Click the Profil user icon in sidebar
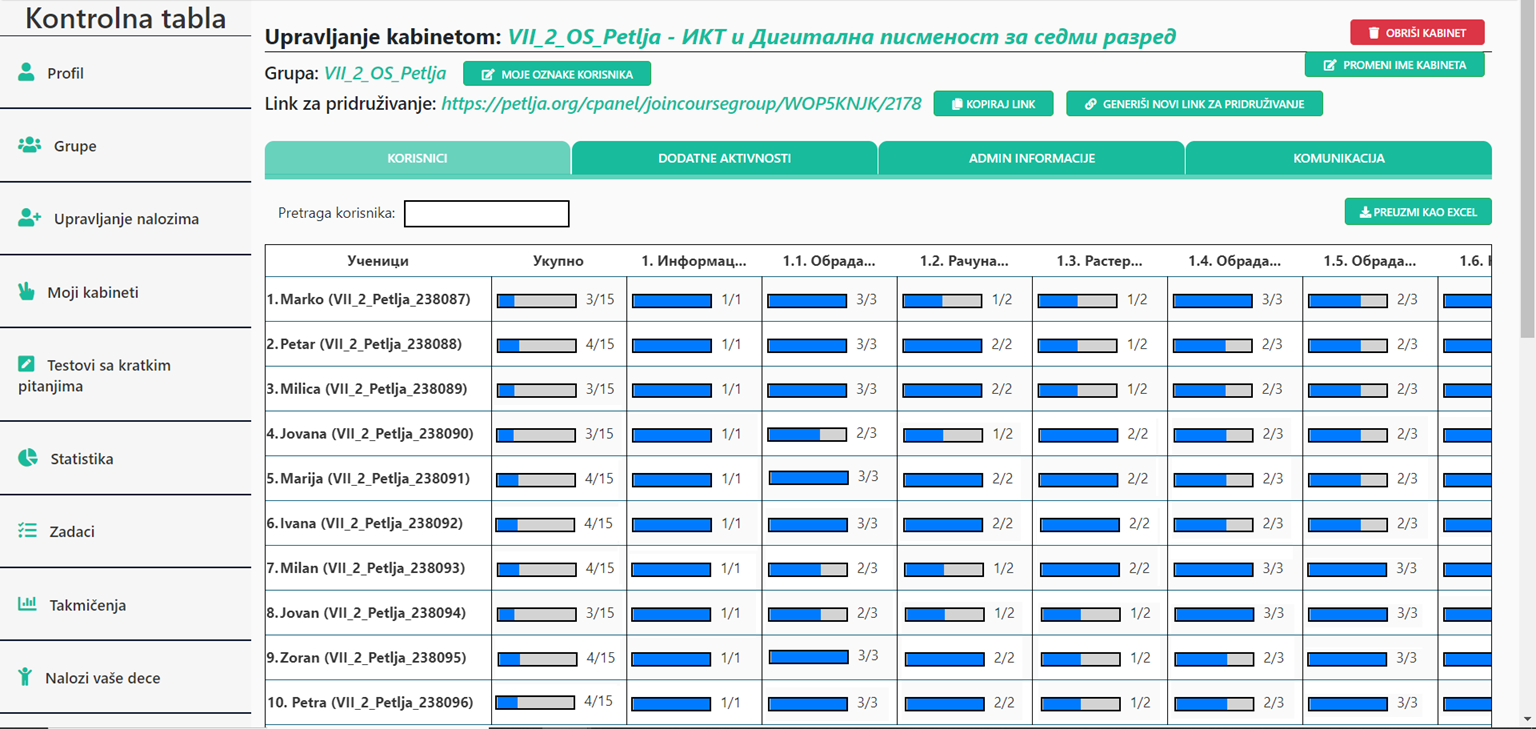The height and width of the screenshot is (729, 1536). tap(27, 72)
